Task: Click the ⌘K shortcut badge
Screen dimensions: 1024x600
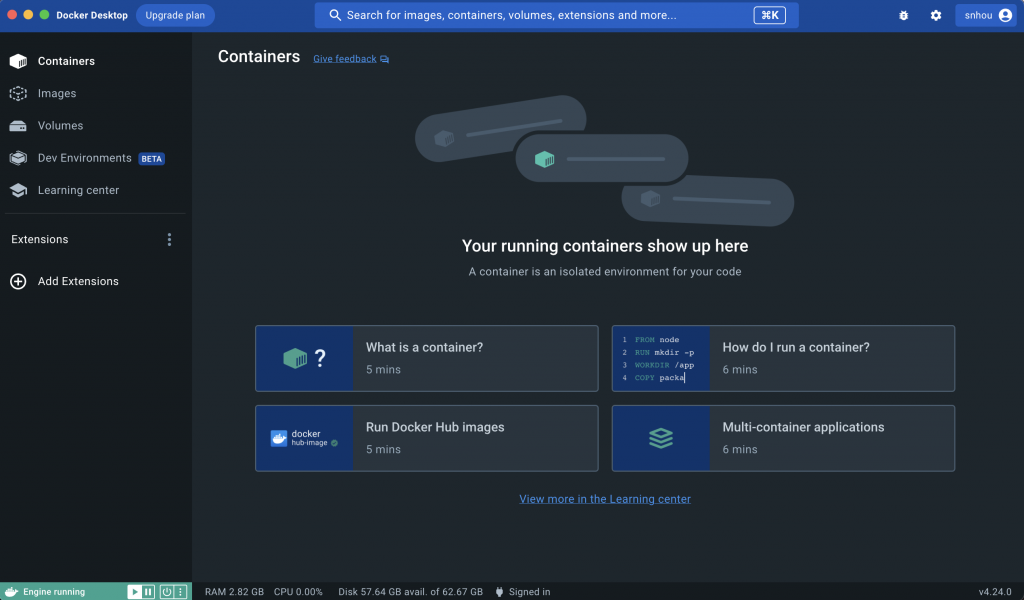Action: pos(769,15)
